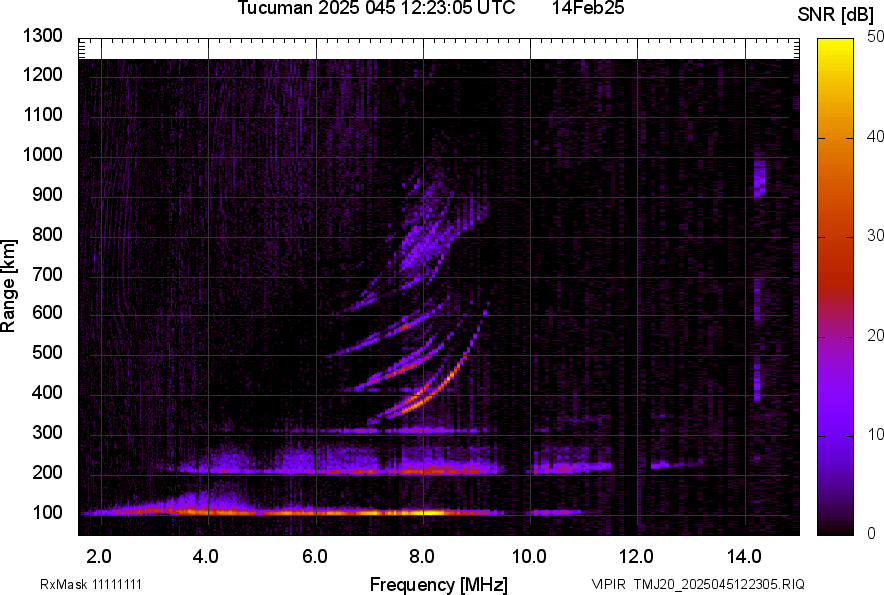Image resolution: width=884 pixels, height=595 pixels.
Task: Click the range tick label '400'
Action: (x=47, y=393)
